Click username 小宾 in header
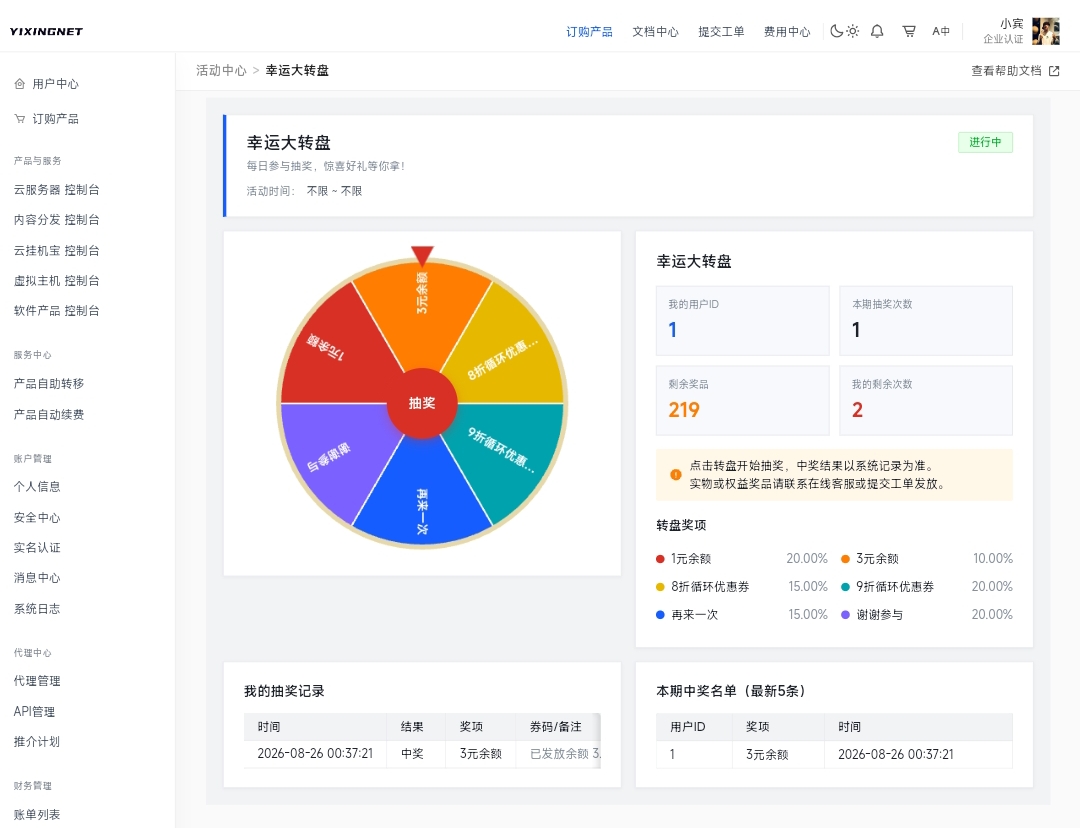 [1012, 23]
